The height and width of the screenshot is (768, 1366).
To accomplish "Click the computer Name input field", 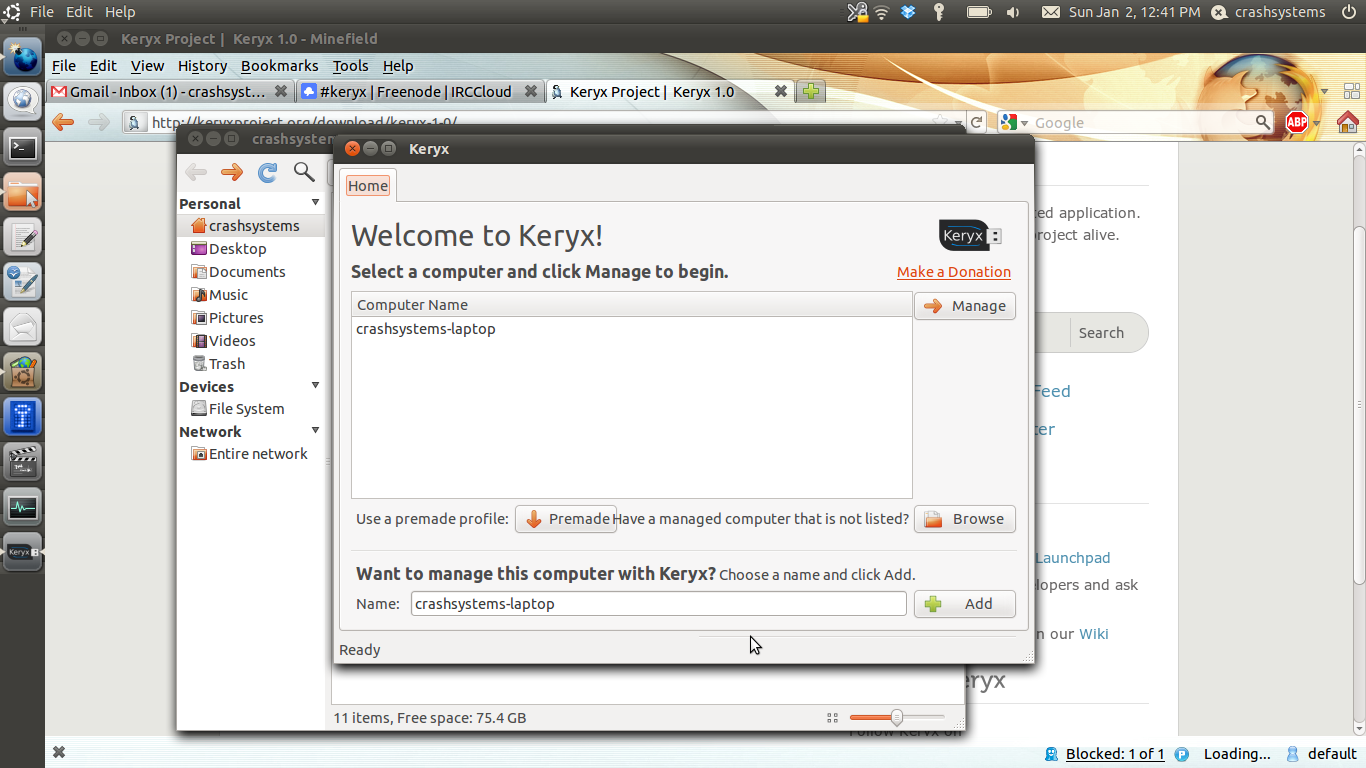I will 658,604.
